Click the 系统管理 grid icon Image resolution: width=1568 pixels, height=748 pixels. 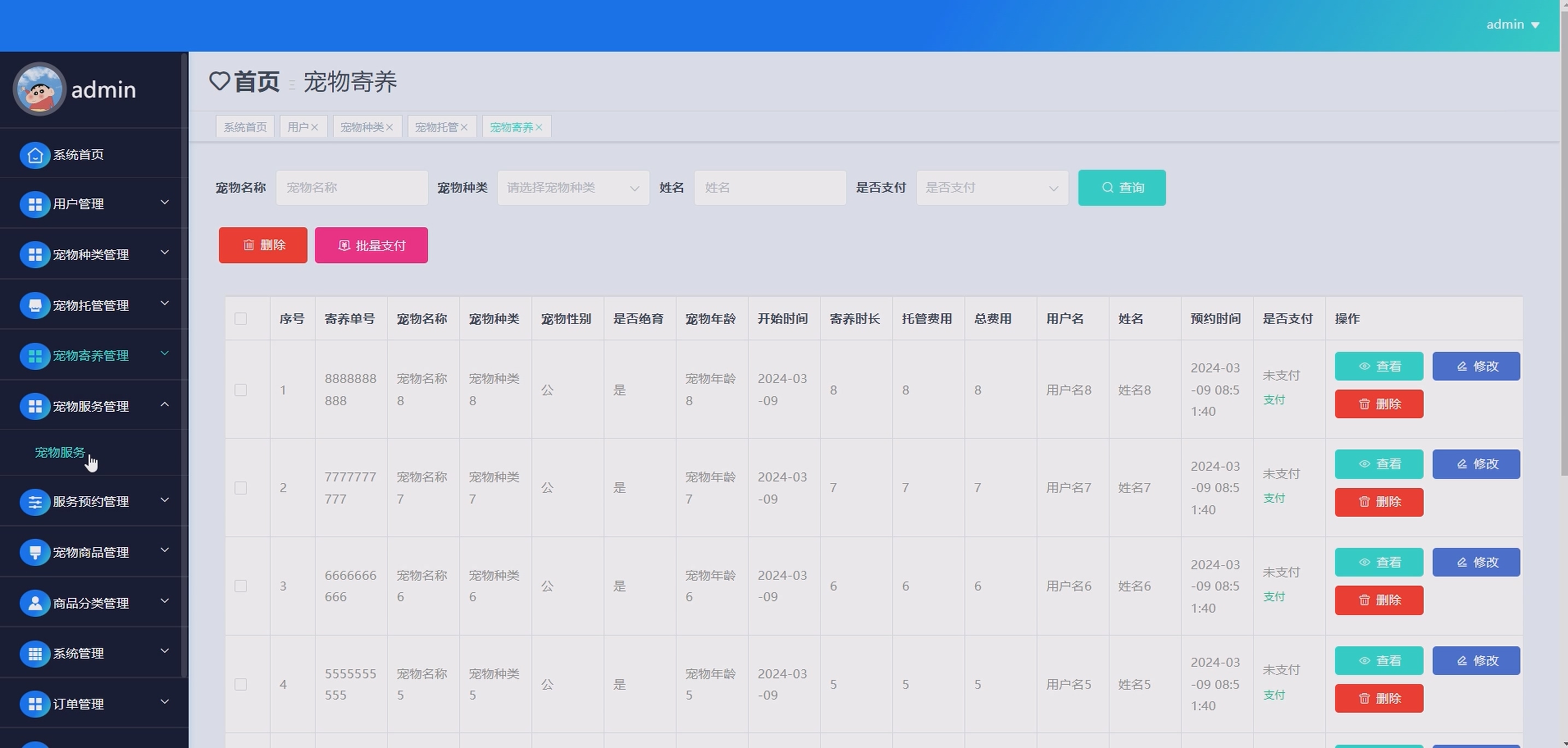34,653
